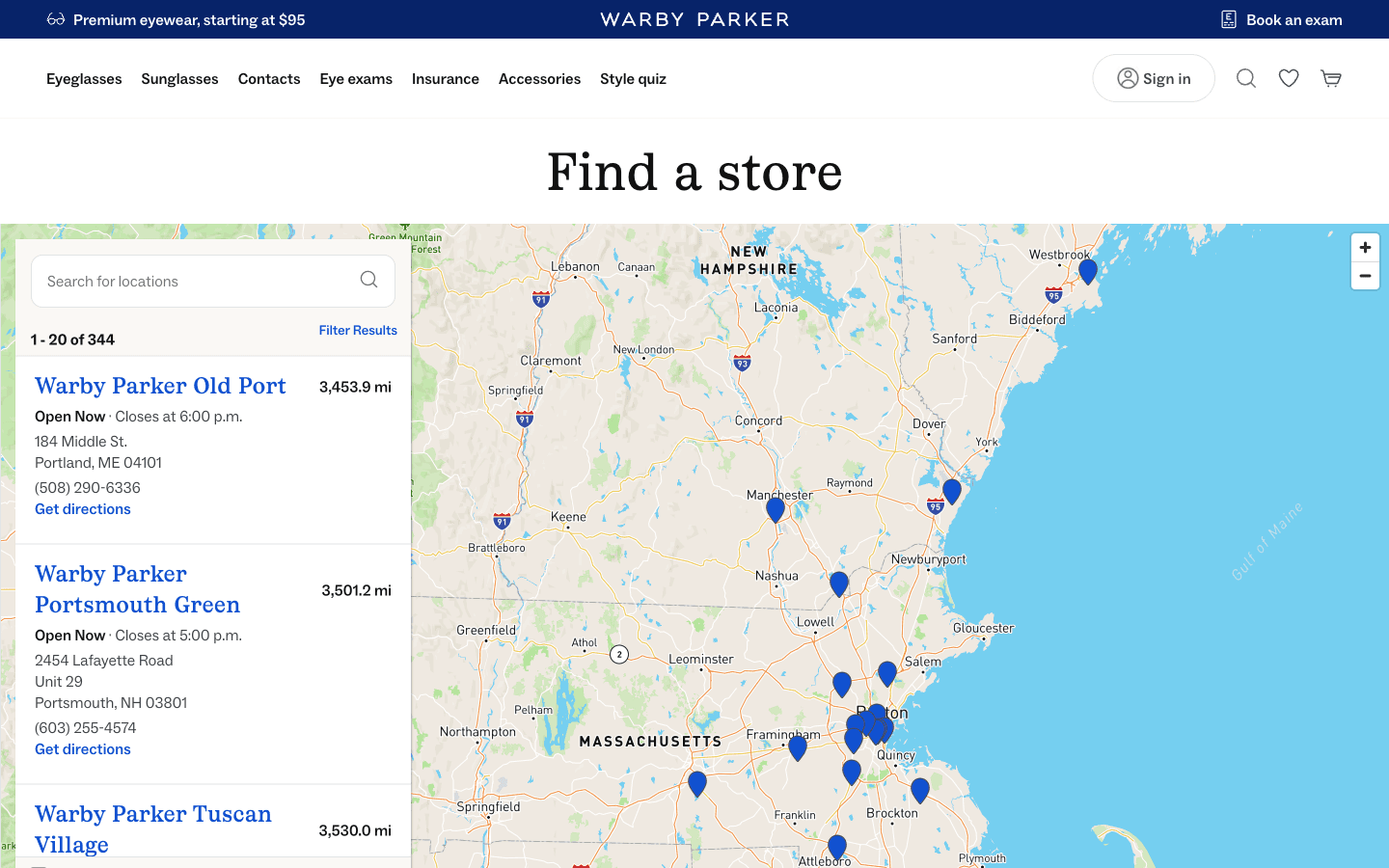Viewport: 1389px width, 868px height.
Task: Open the Warby Parker Portsmouth Green store page
Action: (137, 588)
